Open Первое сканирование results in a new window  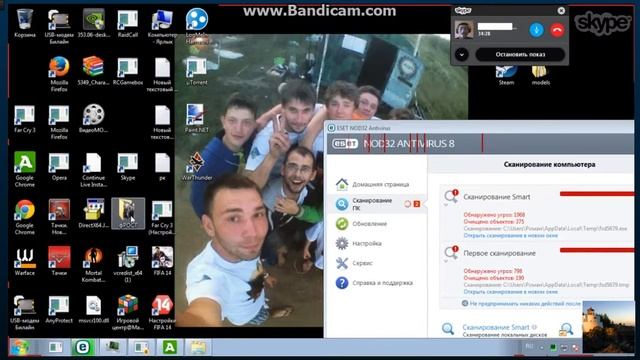pyautogui.click(x=510, y=292)
